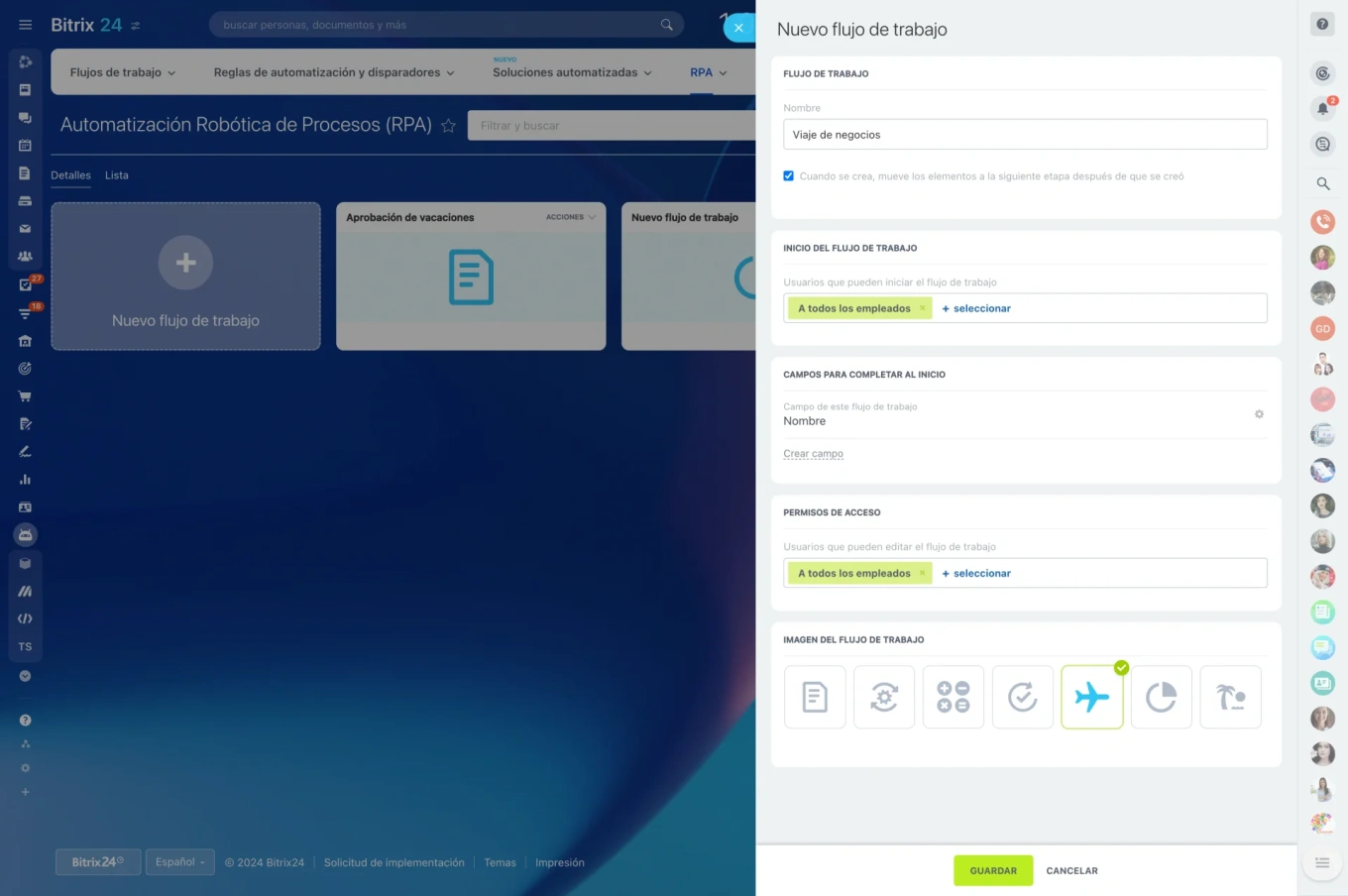1348x896 pixels.
Task: Expand Flujos de trabajo dropdown menu
Action: coord(122,72)
